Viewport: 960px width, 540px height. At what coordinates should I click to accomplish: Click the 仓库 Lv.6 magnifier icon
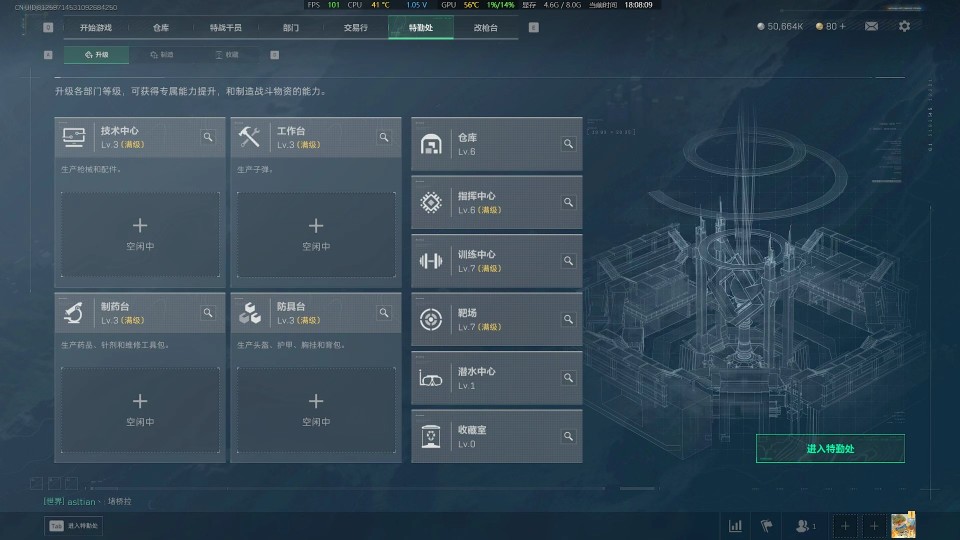click(568, 144)
